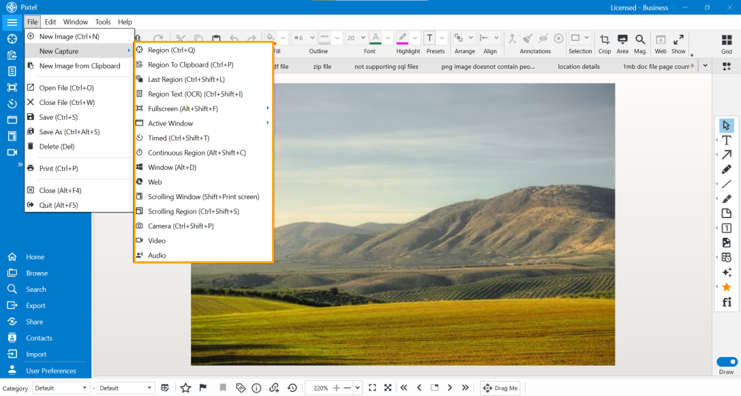Screen dimensions: 741x396
Task: Select the Pencil drawing tool
Action: click(726, 169)
